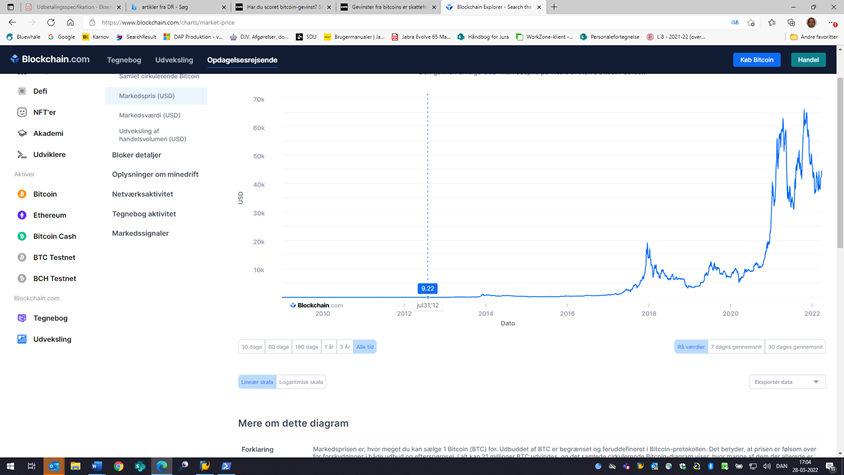This screenshot has height=475, width=844.
Task: Expand the Bloker detaljer section
Action: [136, 155]
